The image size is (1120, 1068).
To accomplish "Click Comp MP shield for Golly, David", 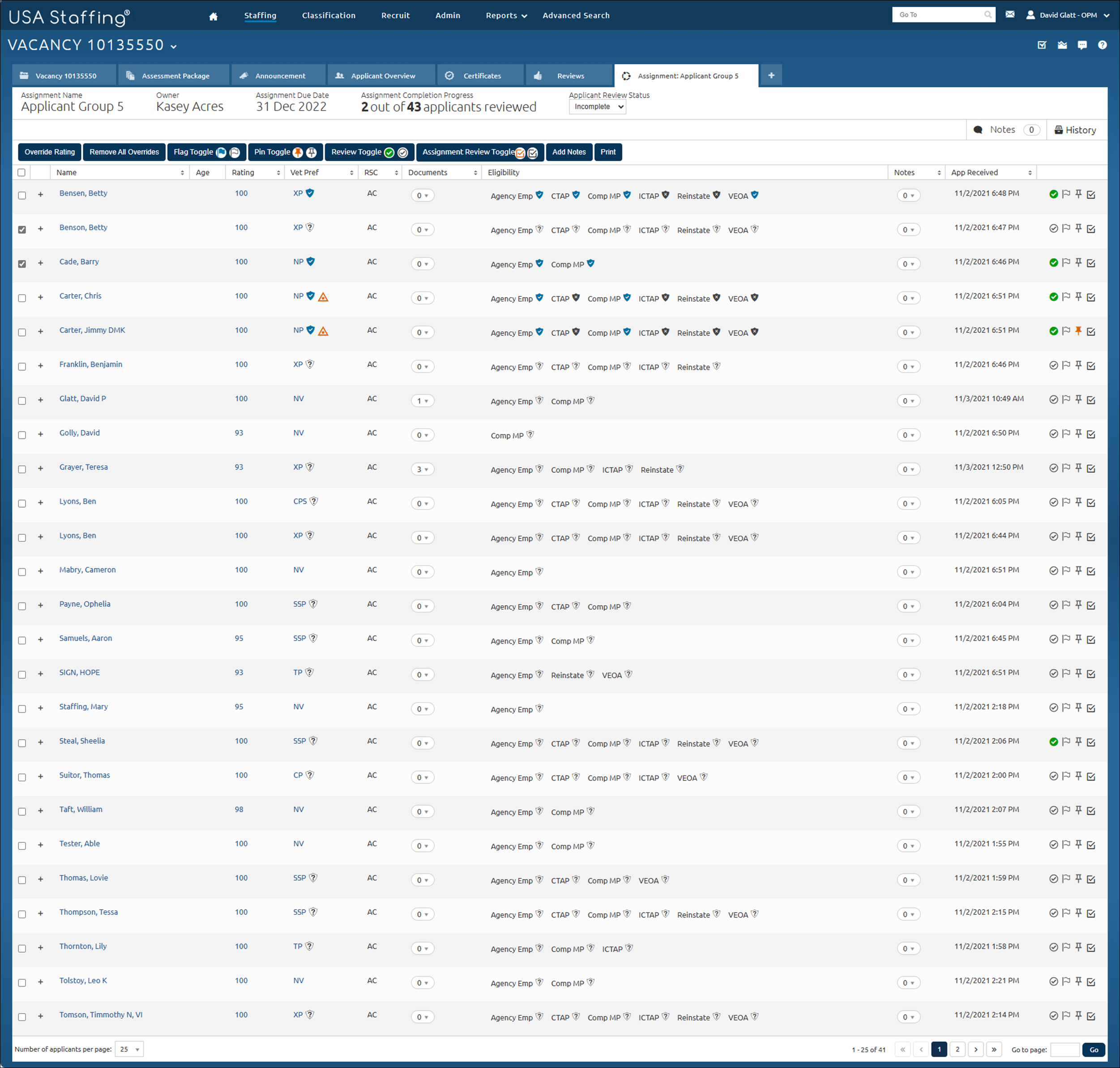I will coord(530,435).
